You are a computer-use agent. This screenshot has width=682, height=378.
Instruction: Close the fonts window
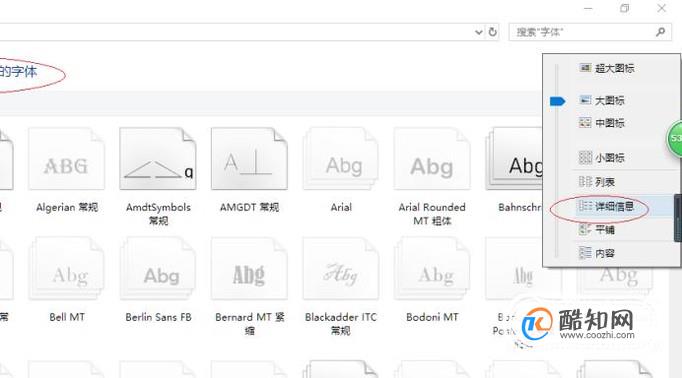662,8
